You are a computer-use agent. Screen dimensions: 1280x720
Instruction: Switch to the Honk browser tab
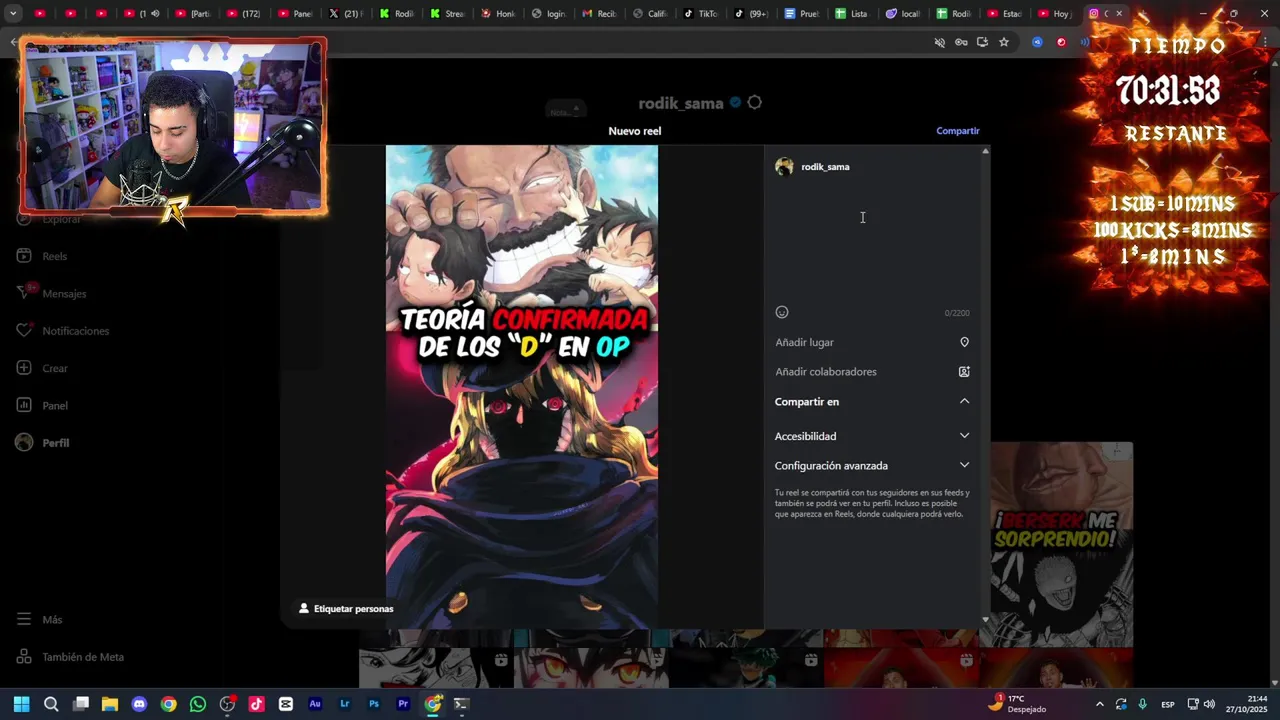pos(498,14)
